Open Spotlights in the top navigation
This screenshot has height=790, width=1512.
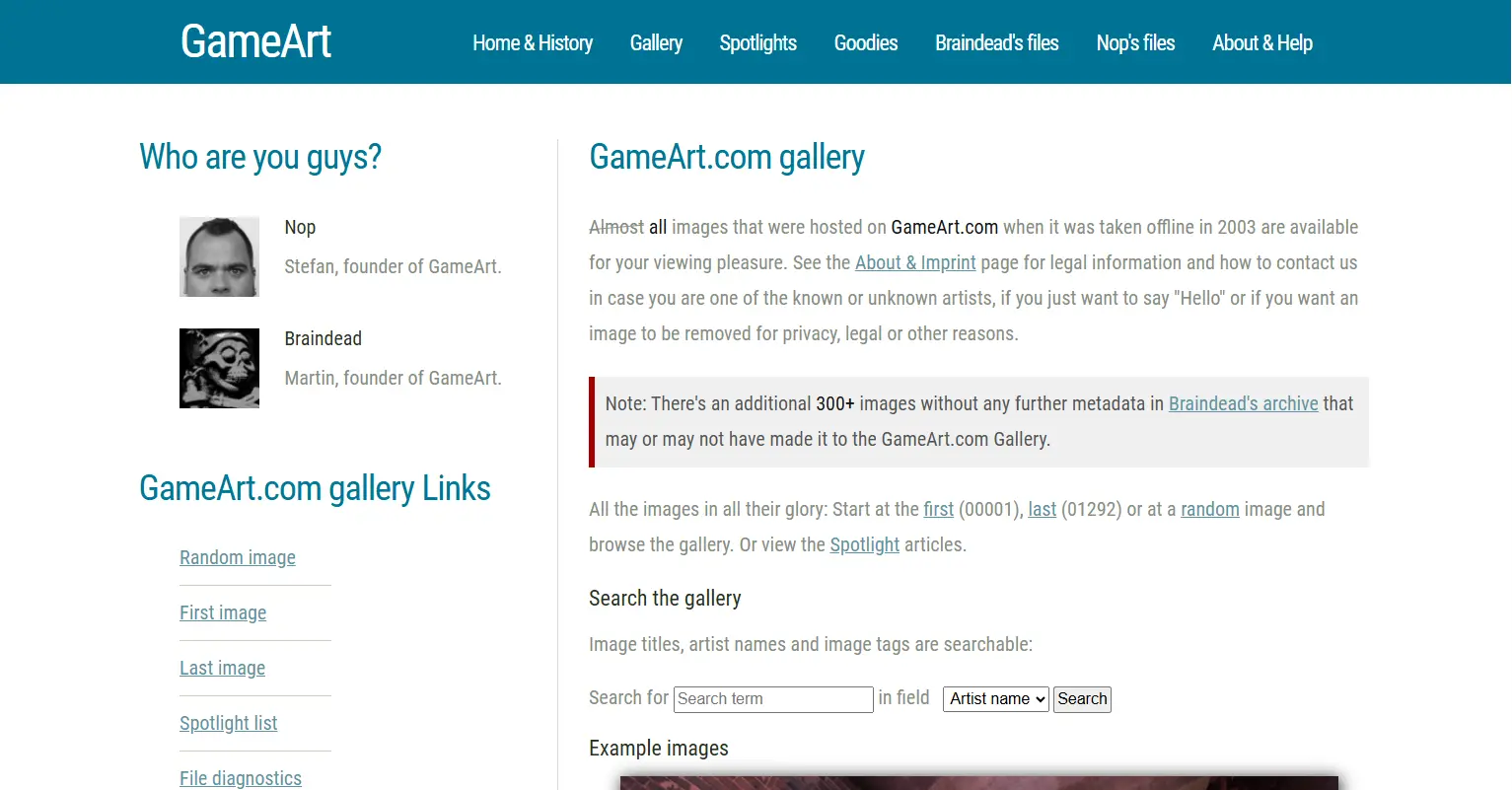pos(758,43)
